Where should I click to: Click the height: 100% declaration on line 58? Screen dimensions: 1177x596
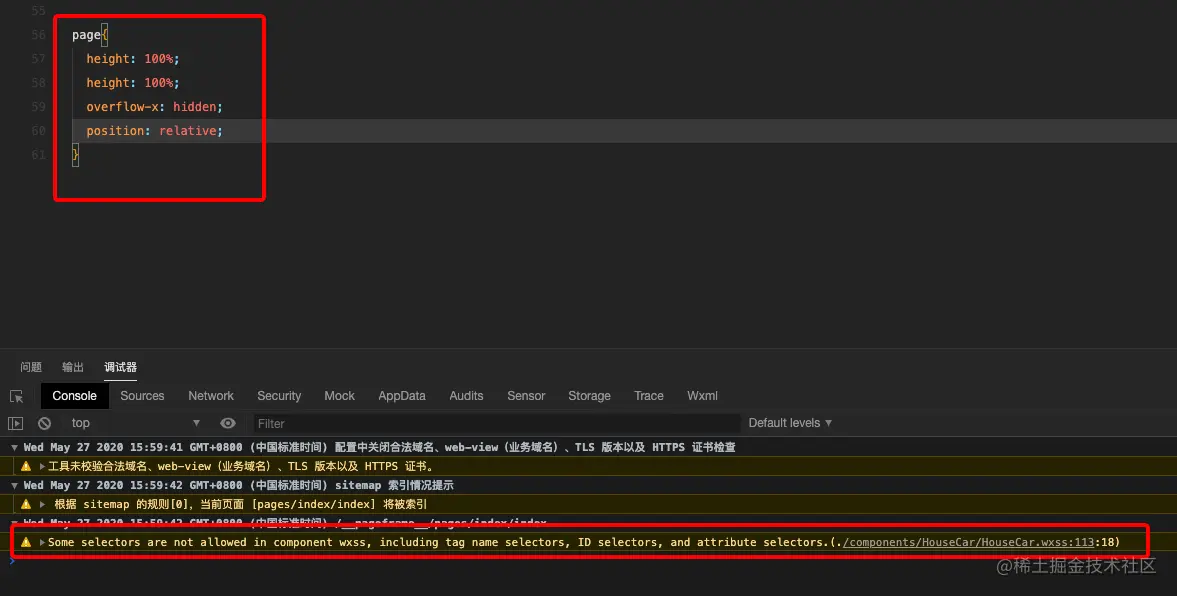click(x=133, y=83)
